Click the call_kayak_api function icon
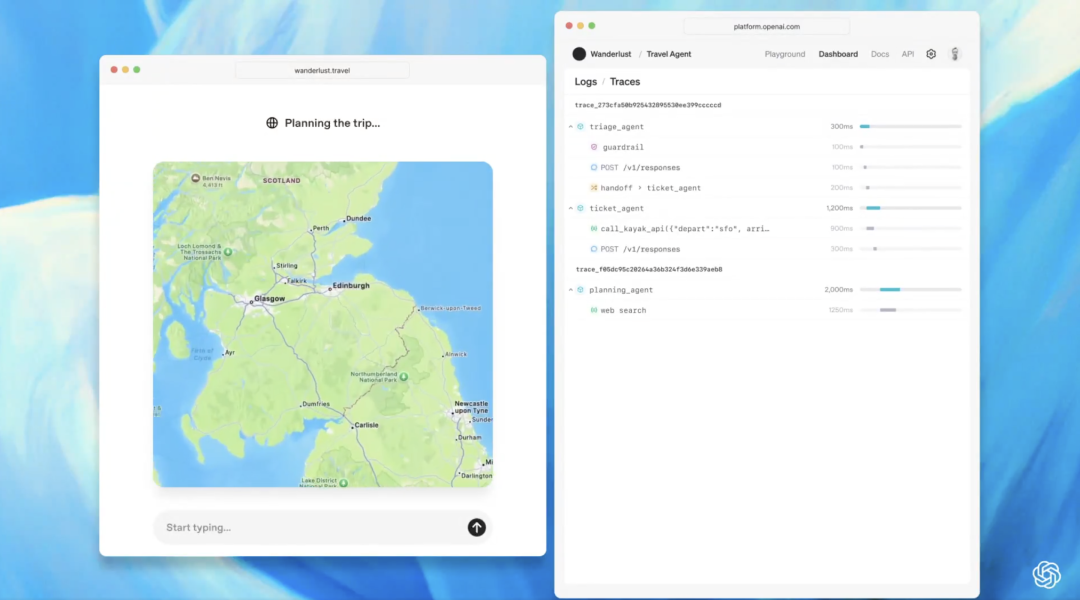This screenshot has width=1080, height=600. click(594, 229)
